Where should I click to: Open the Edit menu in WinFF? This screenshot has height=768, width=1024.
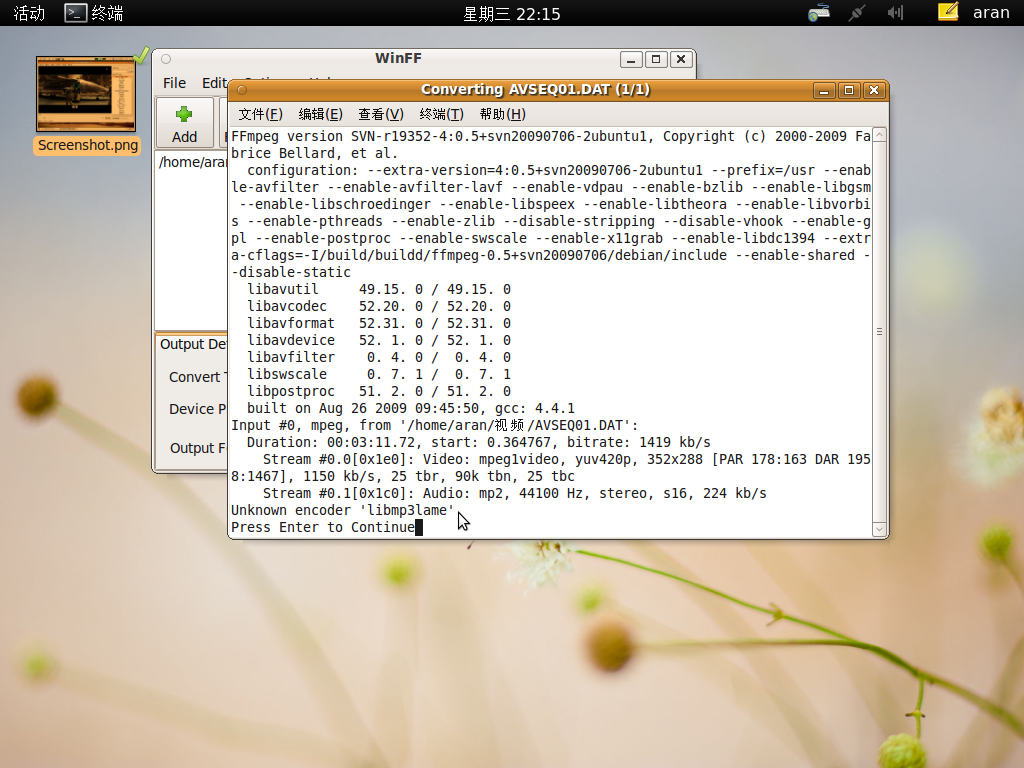click(214, 83)
